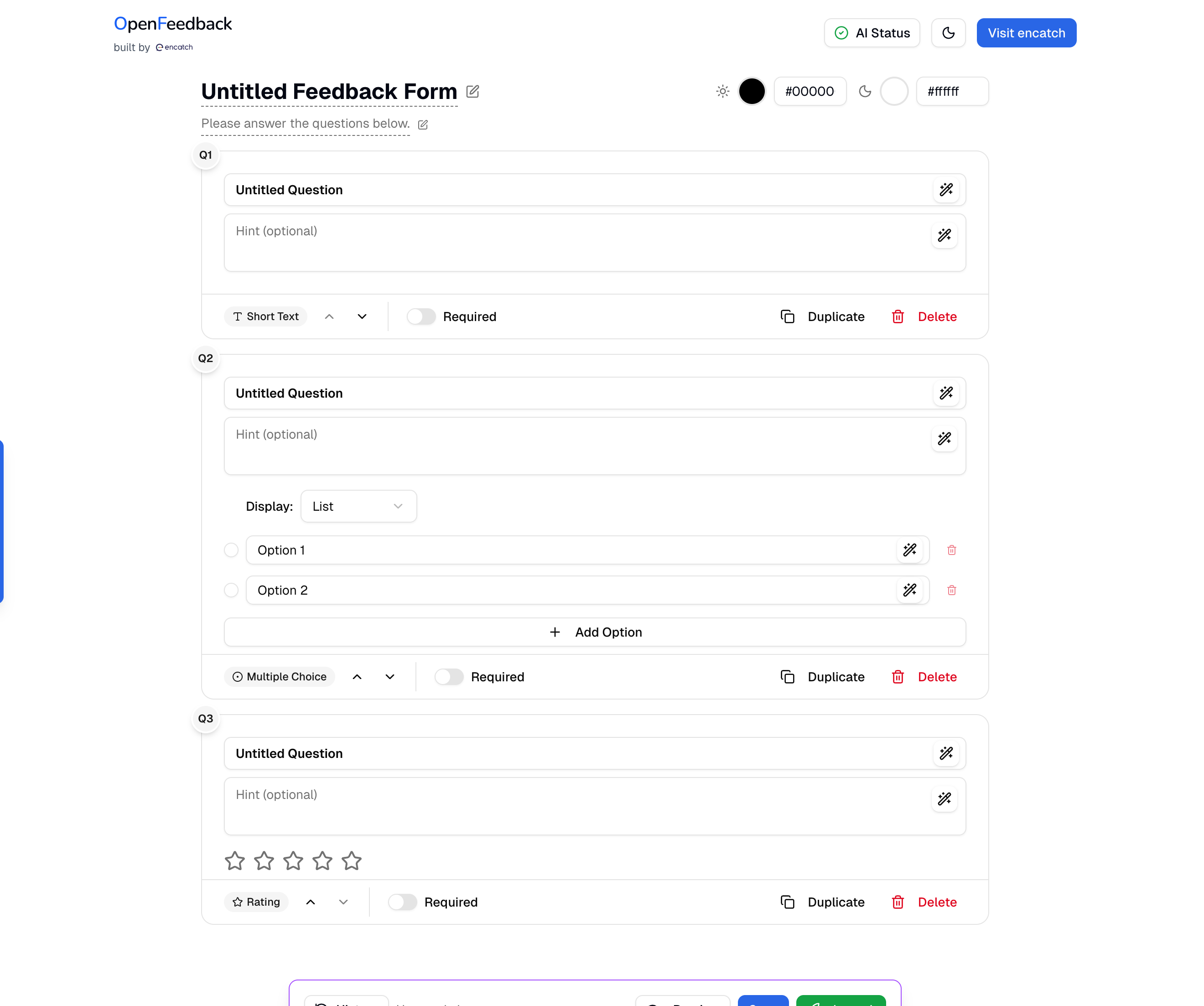Enable the Required toggle for Q1
Screen dimensions: 1204x1006
click(421, 316)
